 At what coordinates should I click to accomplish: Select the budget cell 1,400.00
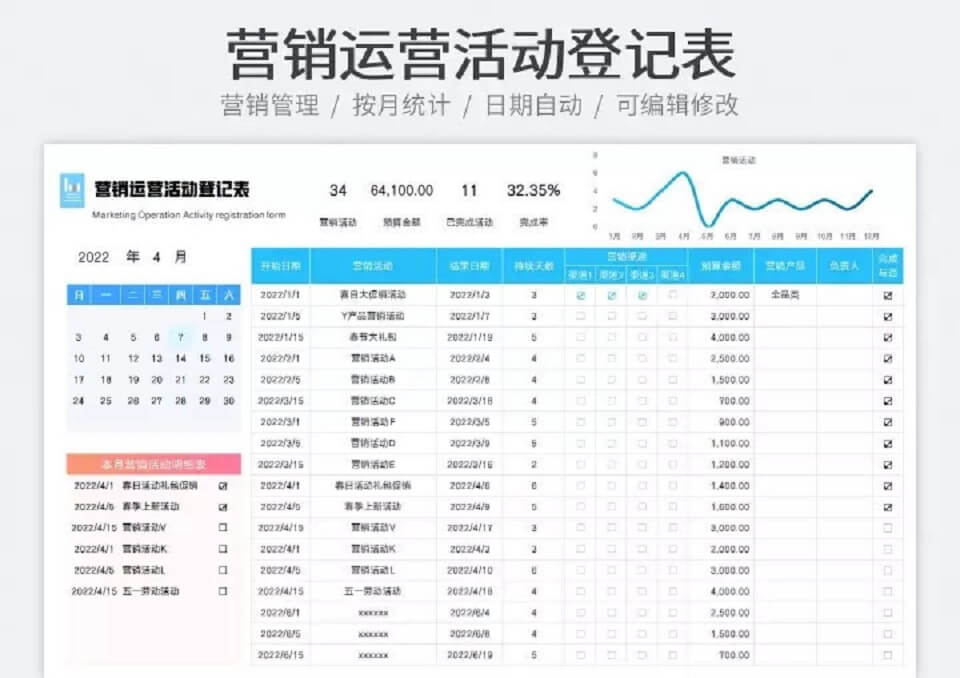coord(721,486)
